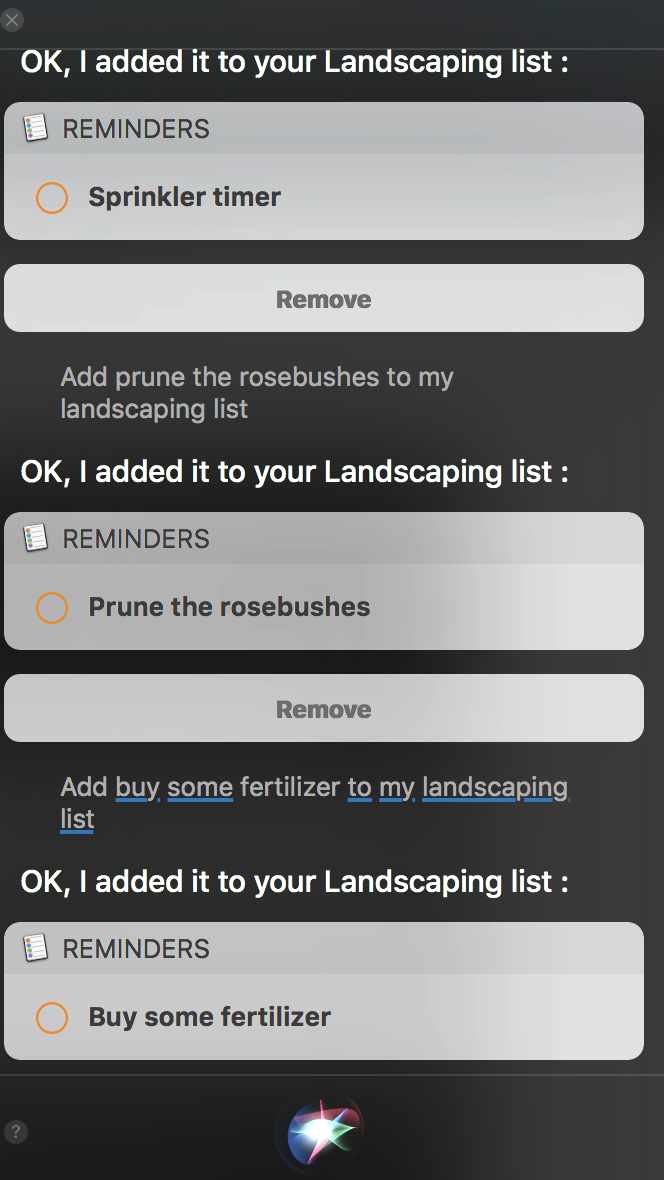Viewport: 664px width, 1180px height.
Task: Mark Sprinkler timer reminder as complete
Action: (52, 198)
